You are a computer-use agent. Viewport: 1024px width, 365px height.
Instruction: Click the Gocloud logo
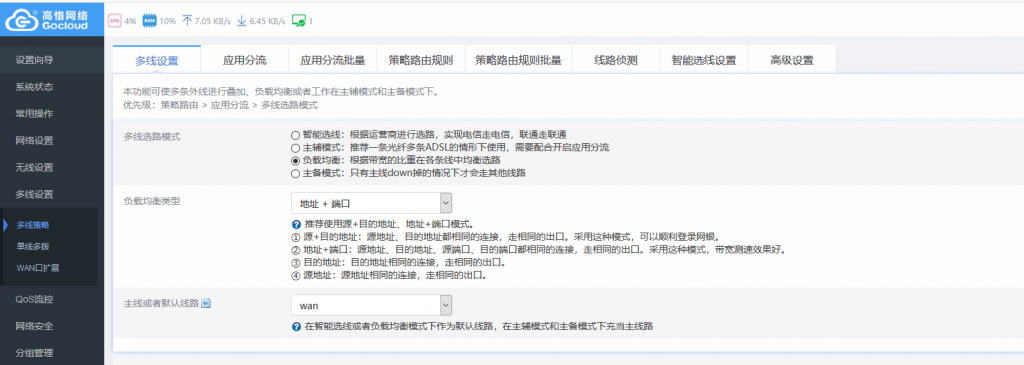[52, 20]
